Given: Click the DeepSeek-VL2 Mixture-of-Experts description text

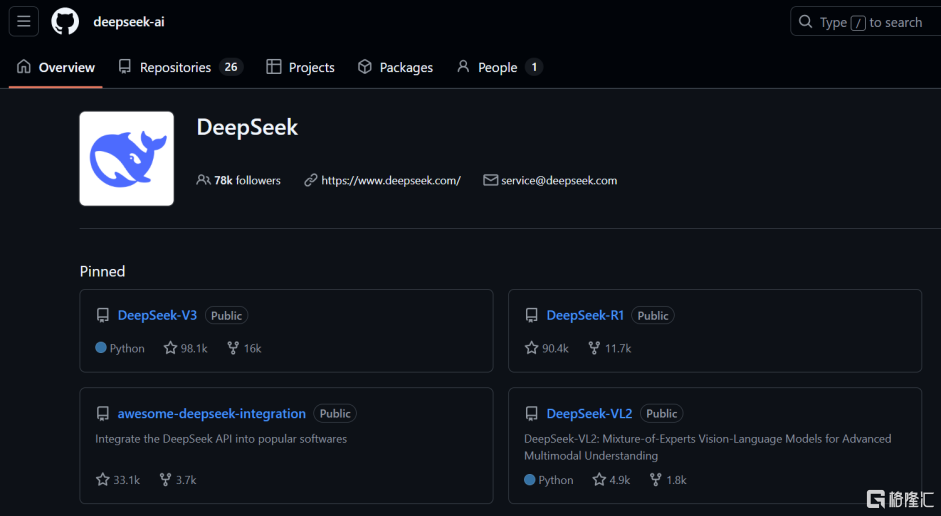Looking at the screenshot, I should pyautogui.click(x=708, y=447).
